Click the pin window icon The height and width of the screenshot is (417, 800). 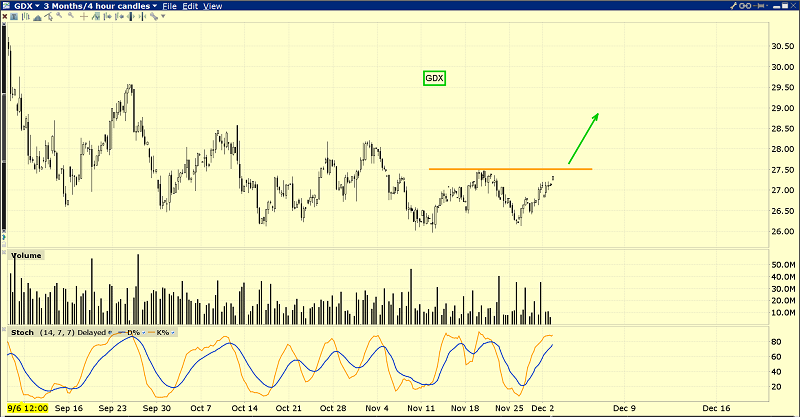(758, 6)
